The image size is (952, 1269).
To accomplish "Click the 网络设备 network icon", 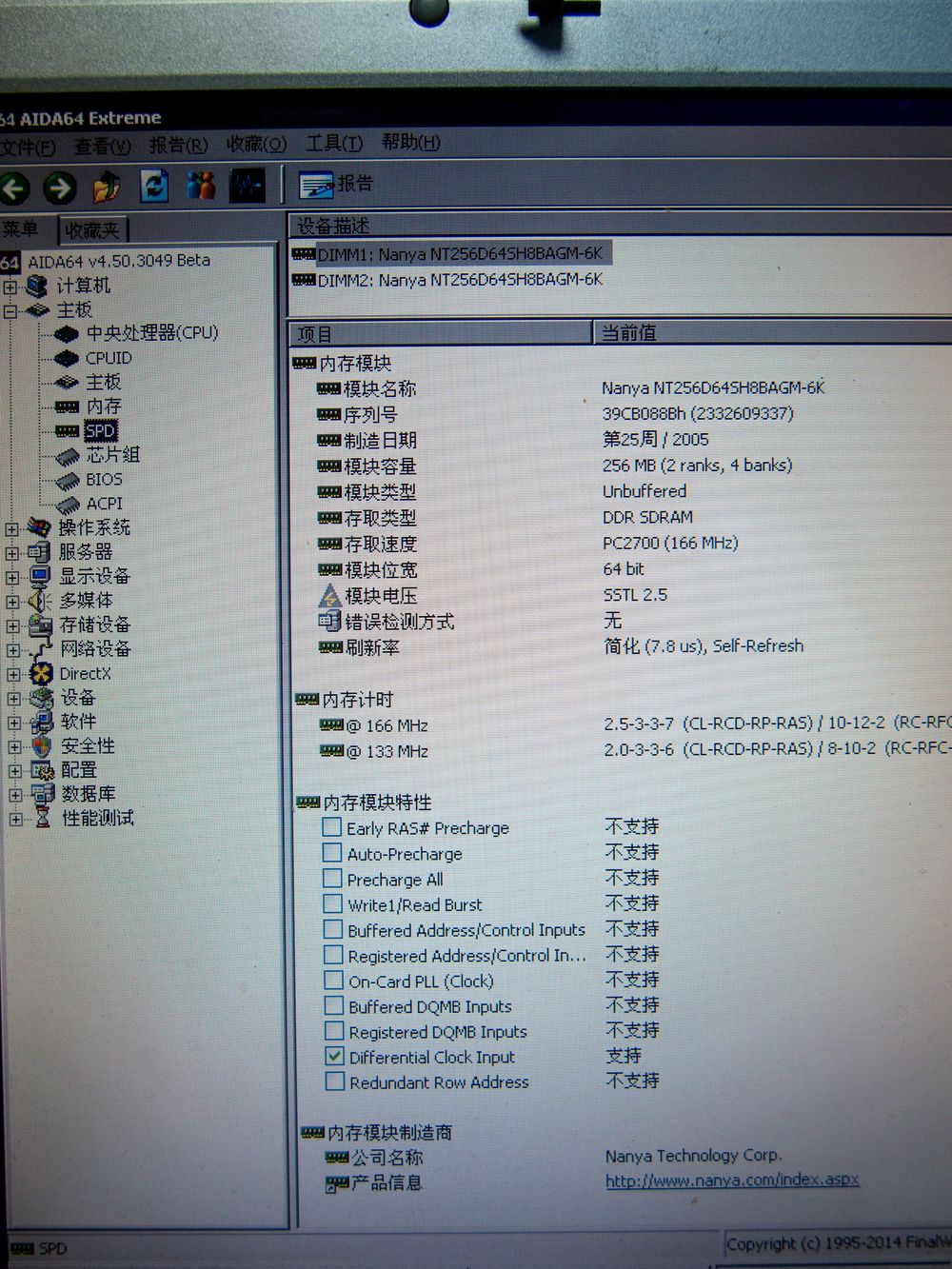I will tap(41, 649).
